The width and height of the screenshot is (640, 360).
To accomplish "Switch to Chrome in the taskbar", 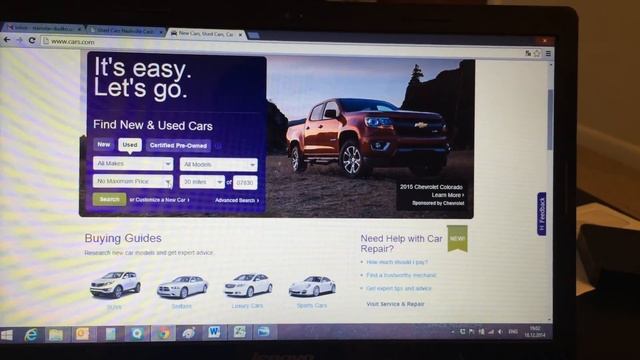I will (x=164, y=333).
